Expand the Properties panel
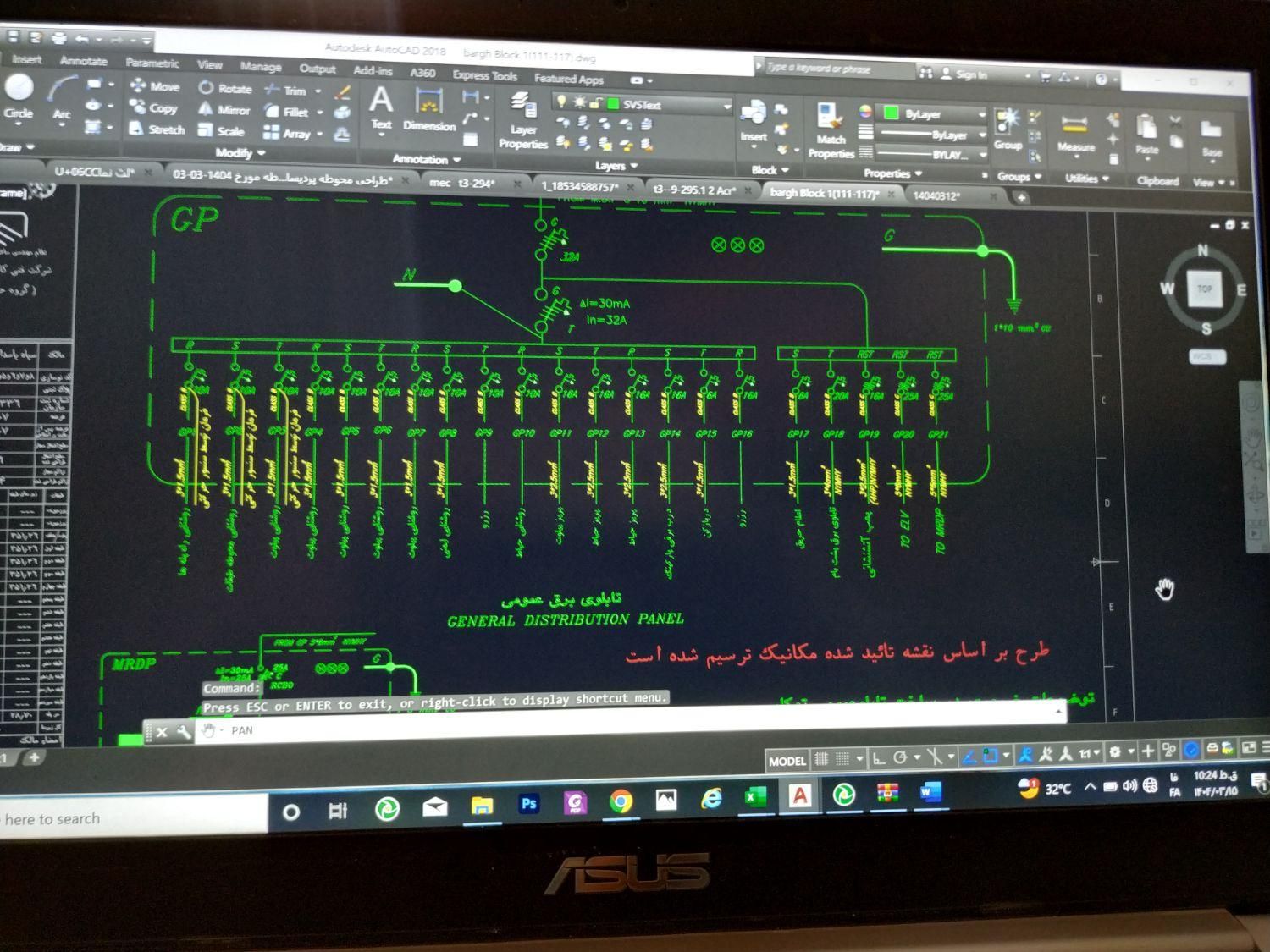Image resolution: width=1270 pixels, height=952 pixels. [x=892, y=174]
